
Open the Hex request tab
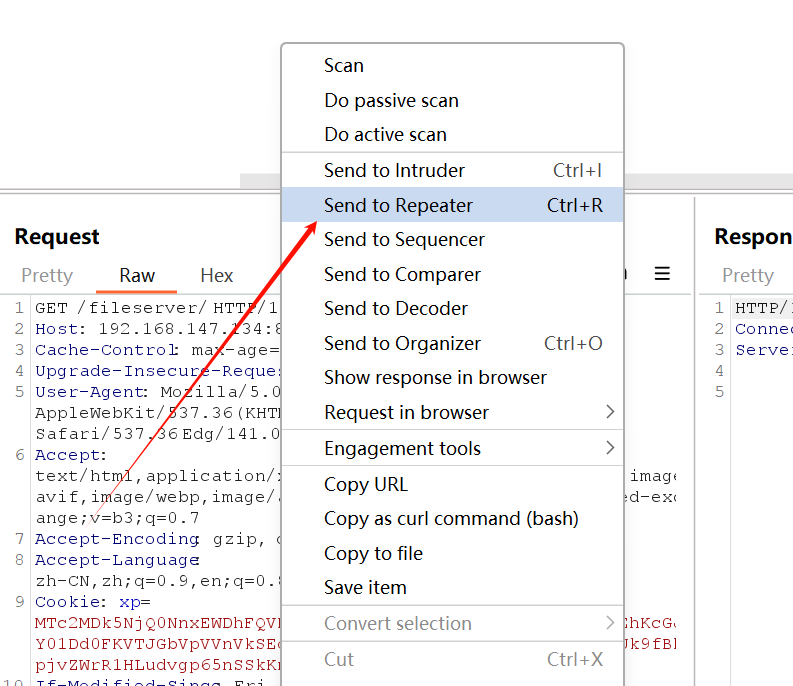(216, 276)
